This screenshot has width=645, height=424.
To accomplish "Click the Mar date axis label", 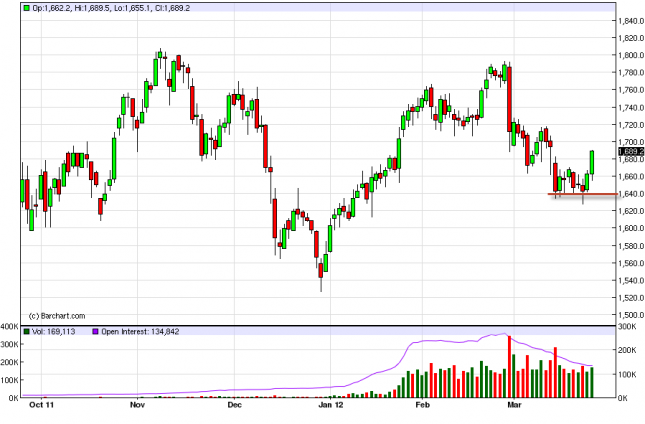I will pyautogui.click(x=516, y=407).
